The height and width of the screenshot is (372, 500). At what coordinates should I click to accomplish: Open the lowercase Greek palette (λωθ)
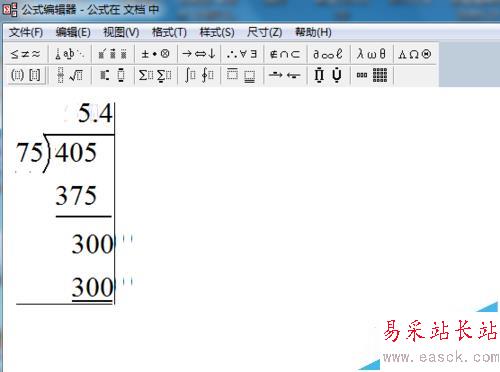pos(371,54)
